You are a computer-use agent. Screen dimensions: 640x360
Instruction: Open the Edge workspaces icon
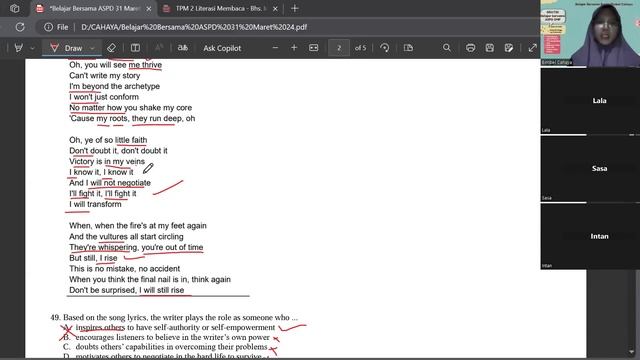pos(15,8)
